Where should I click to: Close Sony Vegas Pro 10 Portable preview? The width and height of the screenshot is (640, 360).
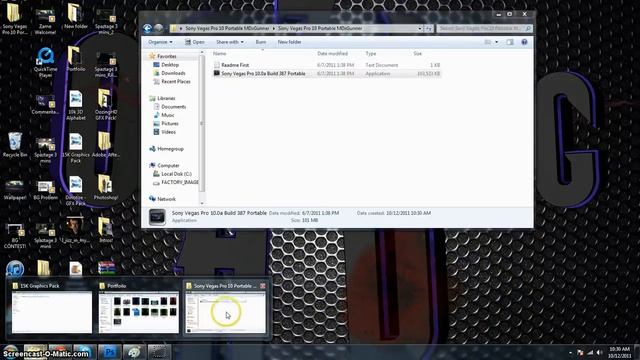coord(263,286)
